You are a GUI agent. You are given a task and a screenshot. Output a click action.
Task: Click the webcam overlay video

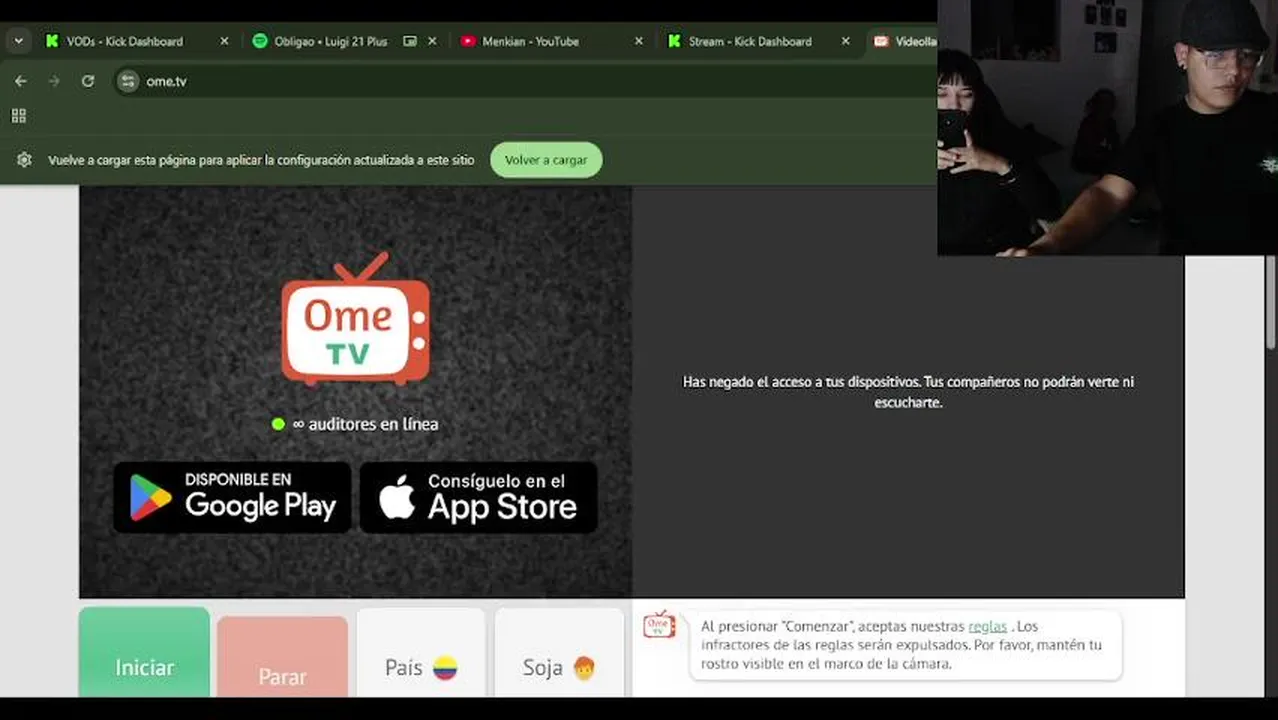point(1107,128)
